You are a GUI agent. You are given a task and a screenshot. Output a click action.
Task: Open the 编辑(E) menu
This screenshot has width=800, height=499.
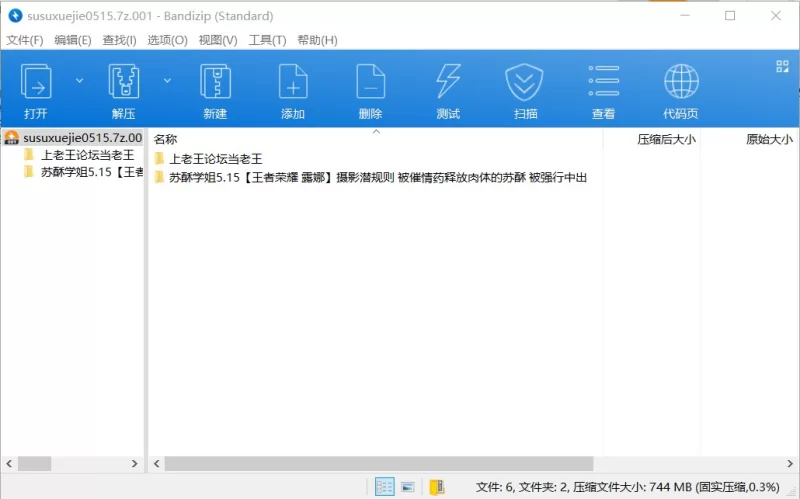(73, 40)
